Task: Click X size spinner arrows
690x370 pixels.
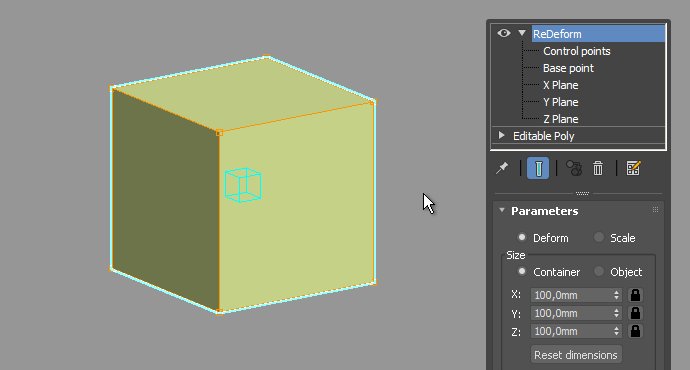Action: (617, 295)
